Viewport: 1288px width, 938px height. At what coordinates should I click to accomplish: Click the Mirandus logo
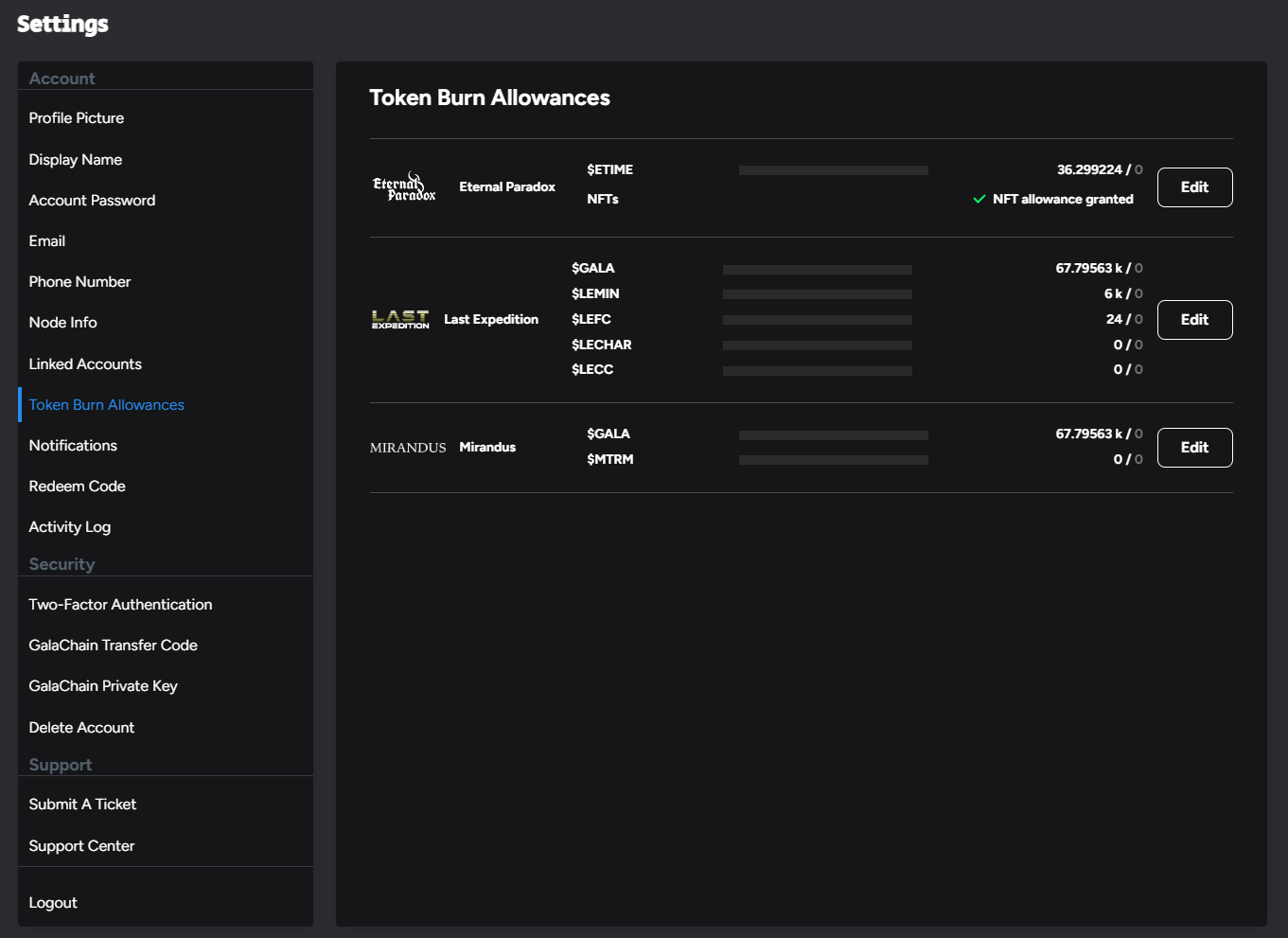[x=408, y=448]
